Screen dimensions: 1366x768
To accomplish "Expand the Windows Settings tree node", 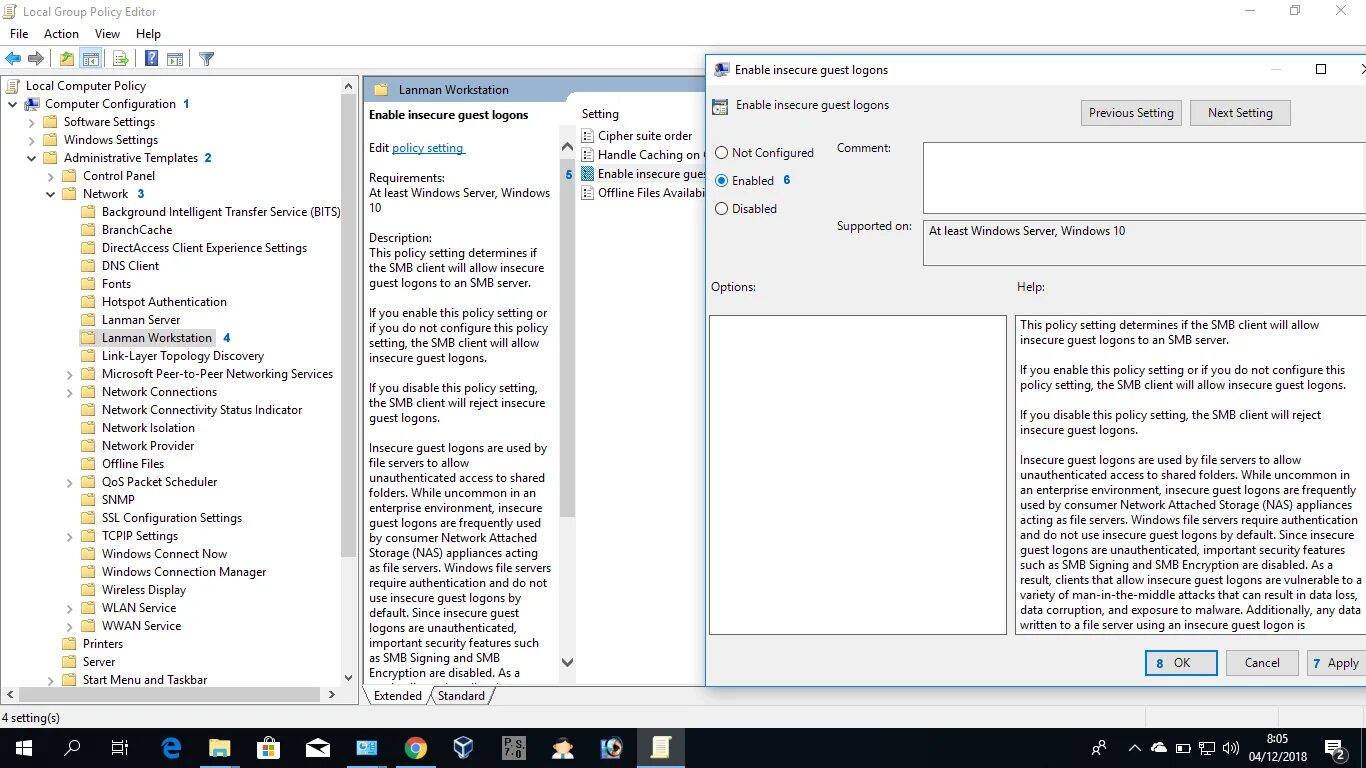I will click(x=31, y=140).
